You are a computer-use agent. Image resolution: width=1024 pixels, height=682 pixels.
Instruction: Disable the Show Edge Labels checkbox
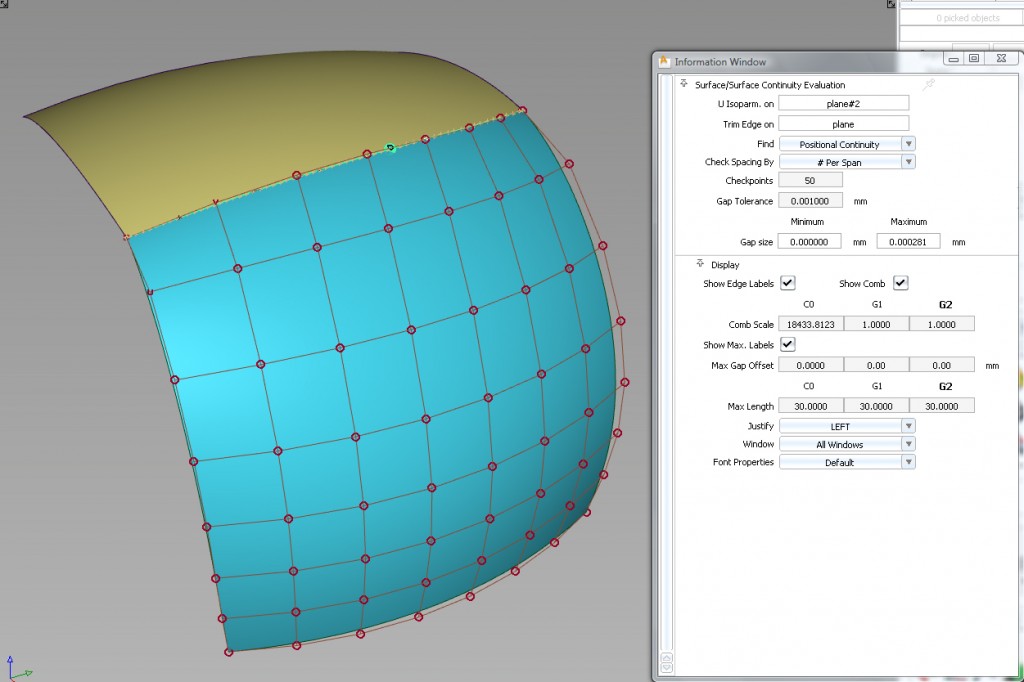788,284
